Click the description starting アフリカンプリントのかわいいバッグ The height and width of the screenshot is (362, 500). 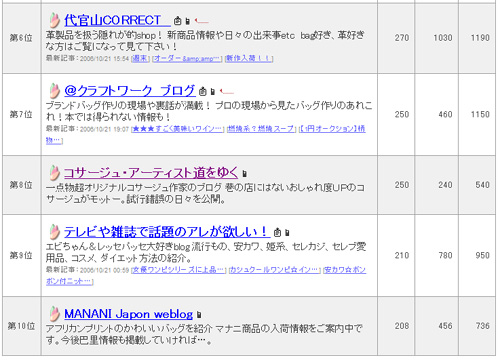click(204, 334)
